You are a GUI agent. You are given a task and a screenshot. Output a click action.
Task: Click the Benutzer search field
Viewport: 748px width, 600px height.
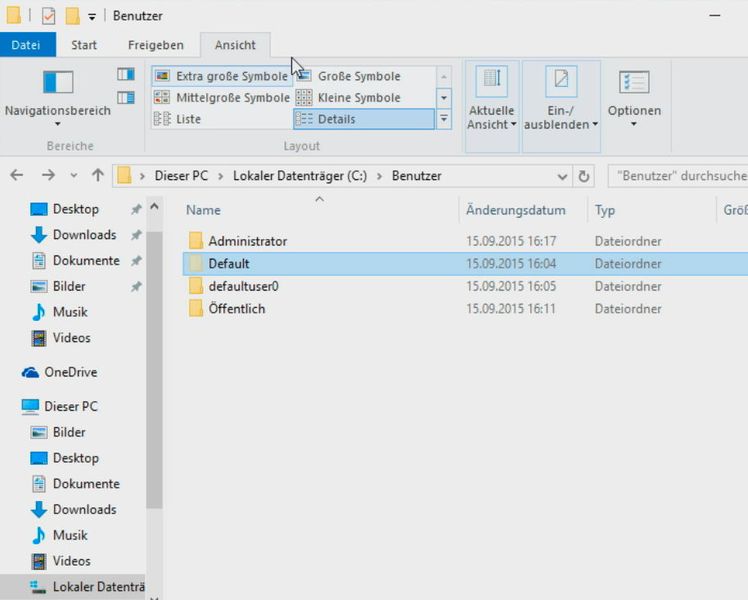point(677,175)
